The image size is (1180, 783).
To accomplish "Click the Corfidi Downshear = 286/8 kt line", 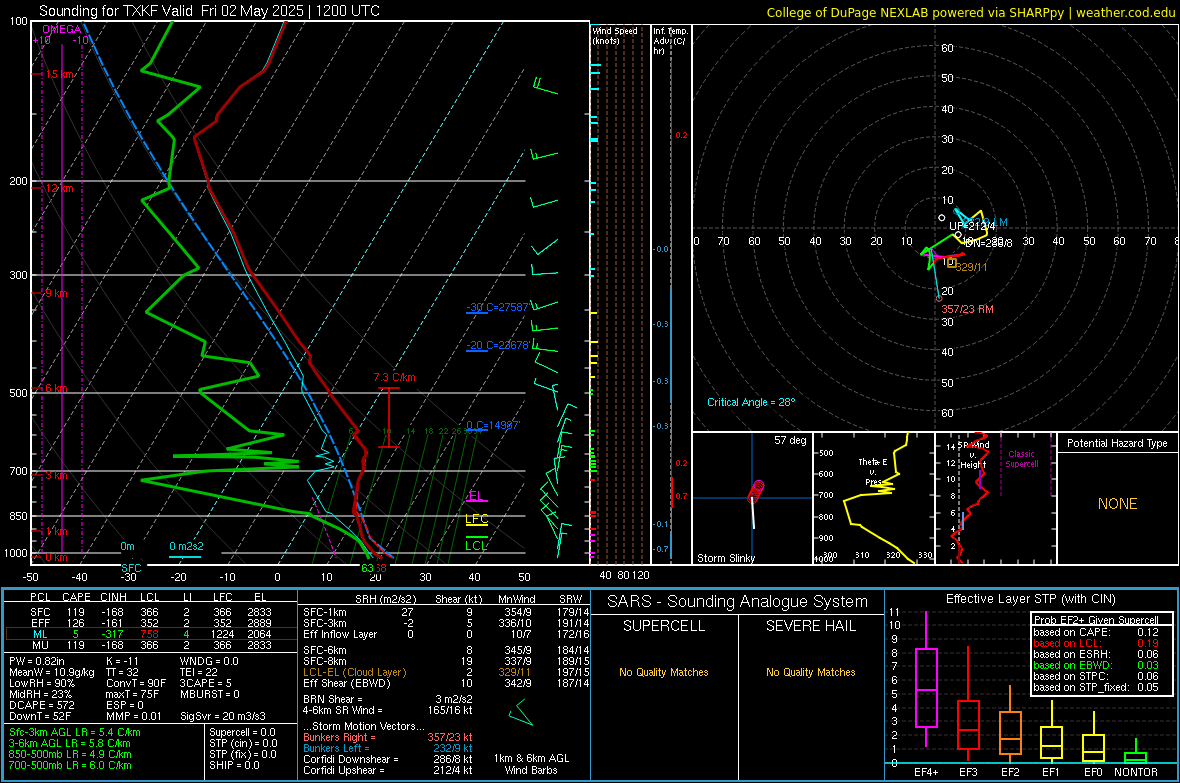I will click(x=388, y=759).
